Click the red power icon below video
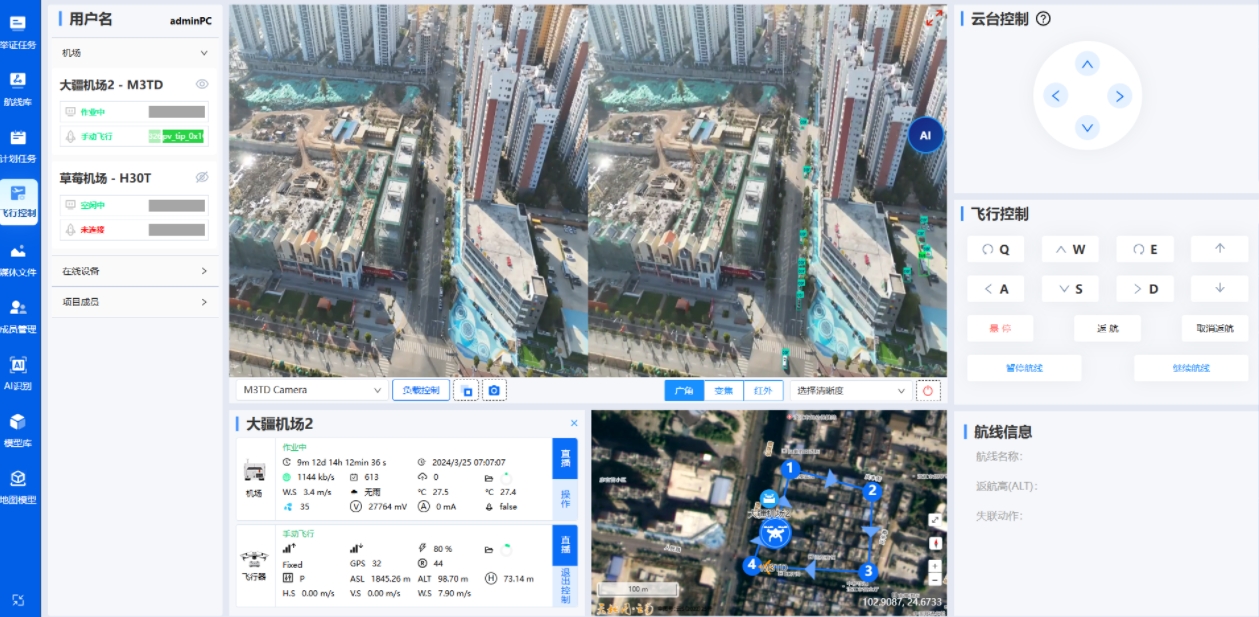This screenshot has height=617, width=1259. click(x=927, y=390)
